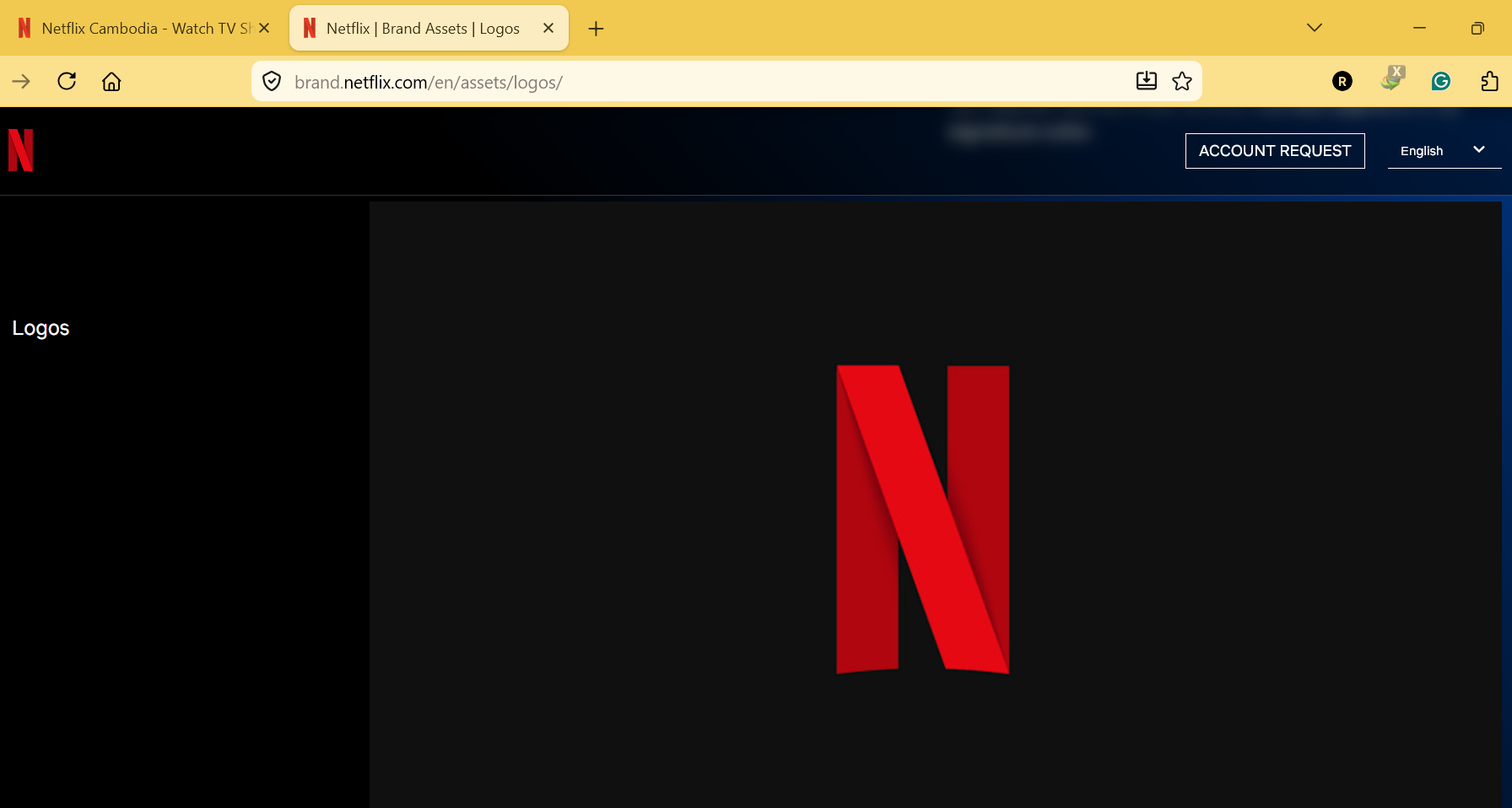Open the black R extension icon
Screen dimensions: 1512x808
(x=1342, y=81)
